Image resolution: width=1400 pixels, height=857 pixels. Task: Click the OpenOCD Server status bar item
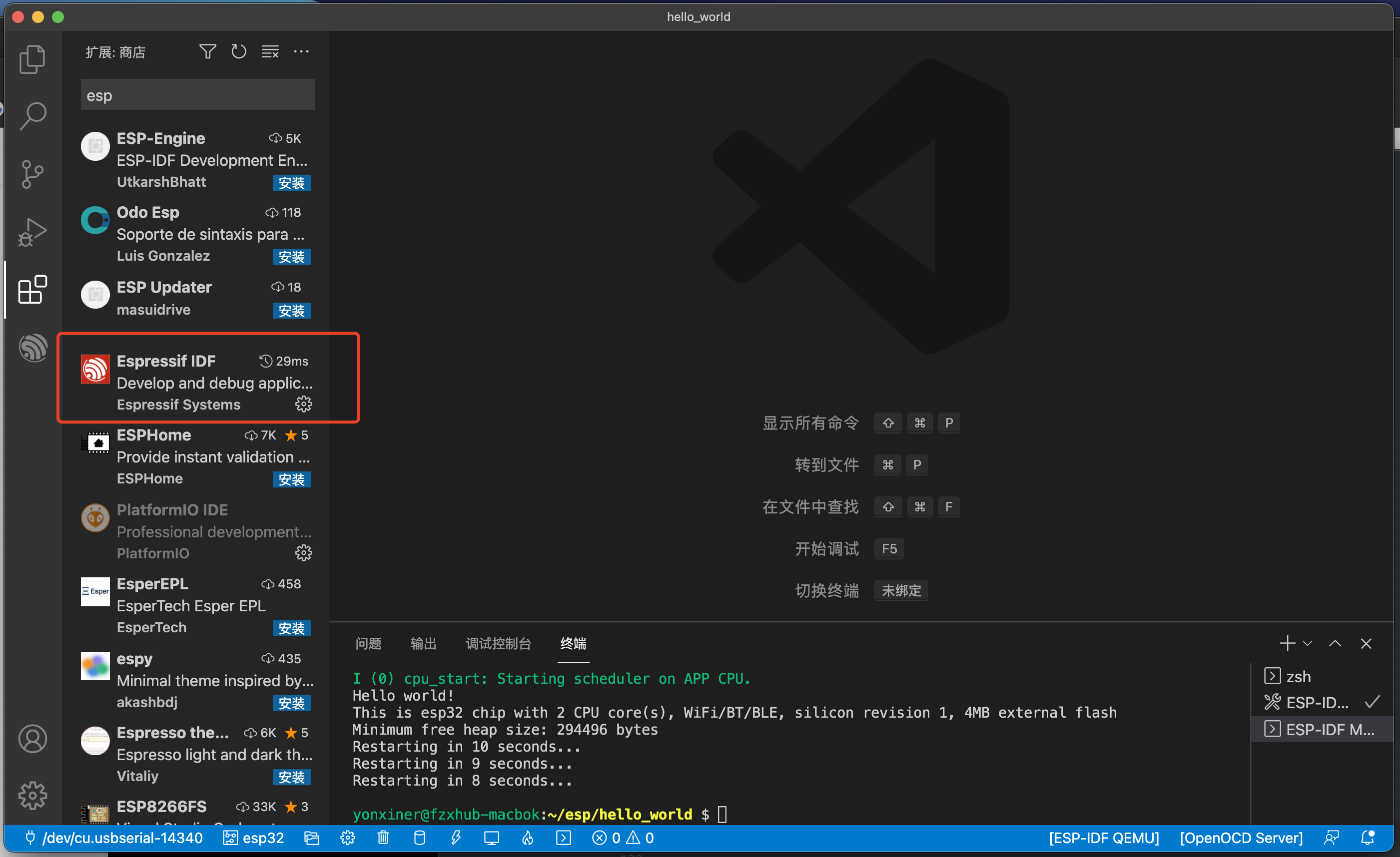coord(1241,838)
